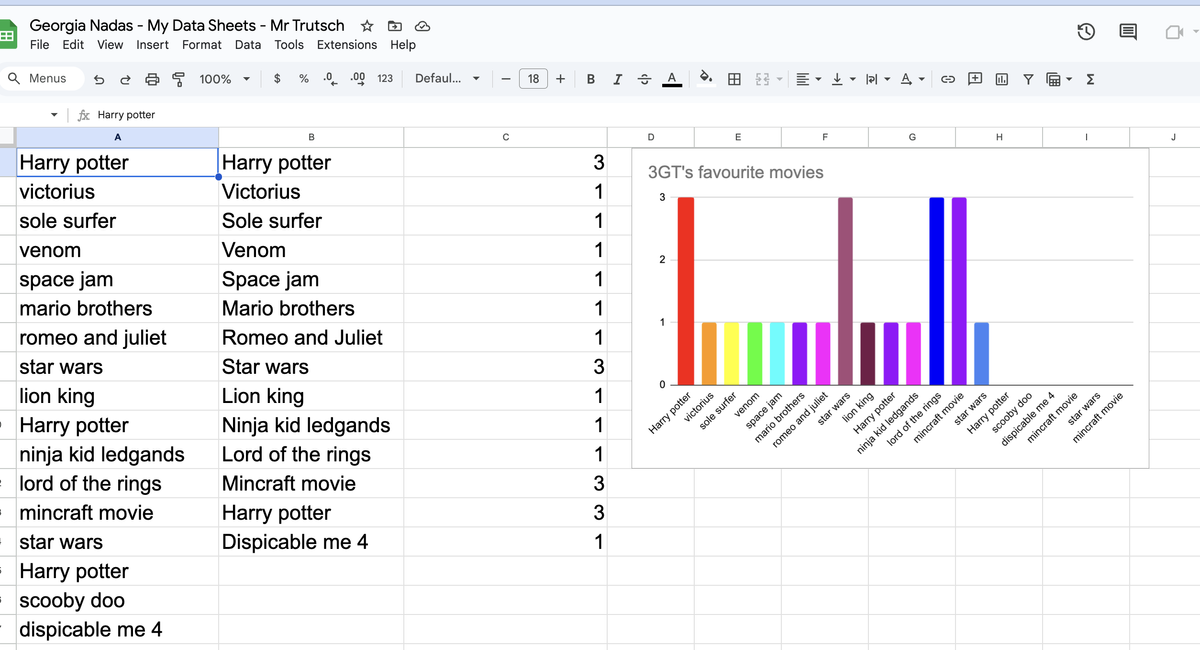Create a filter with funnel icon
The width and height of the screenshot is (1200, 650).
click(1028, 78)
